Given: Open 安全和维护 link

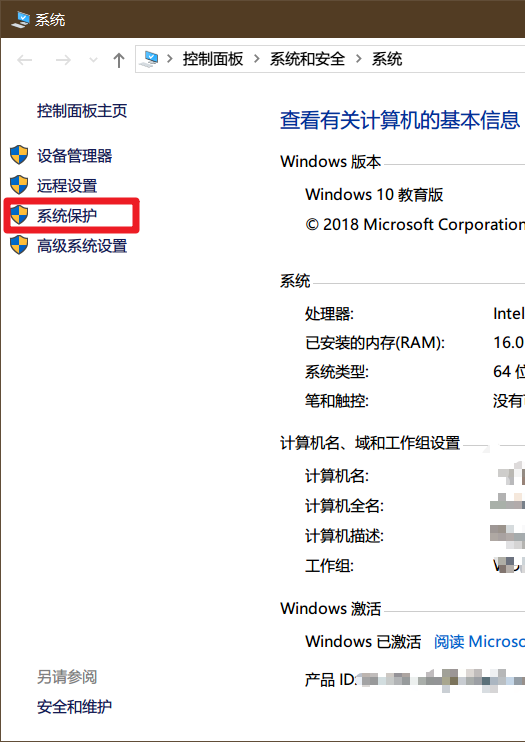Looking at the screenshot, I should (74, 707).
